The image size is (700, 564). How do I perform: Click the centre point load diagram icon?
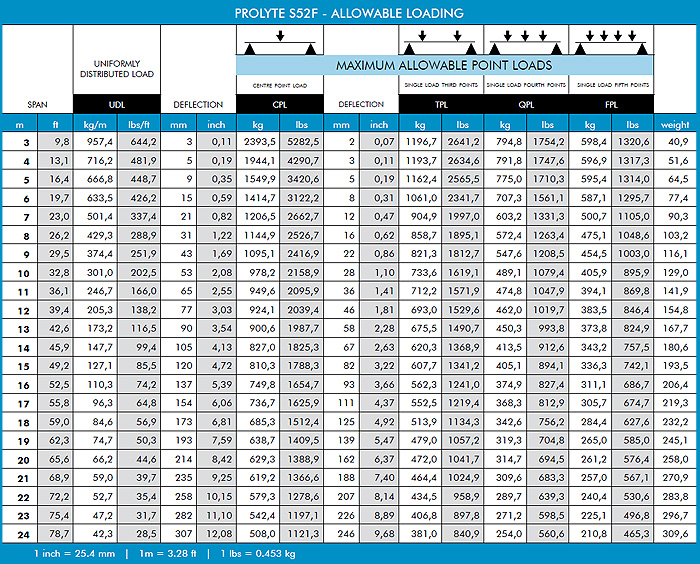(x=280, y=43)
